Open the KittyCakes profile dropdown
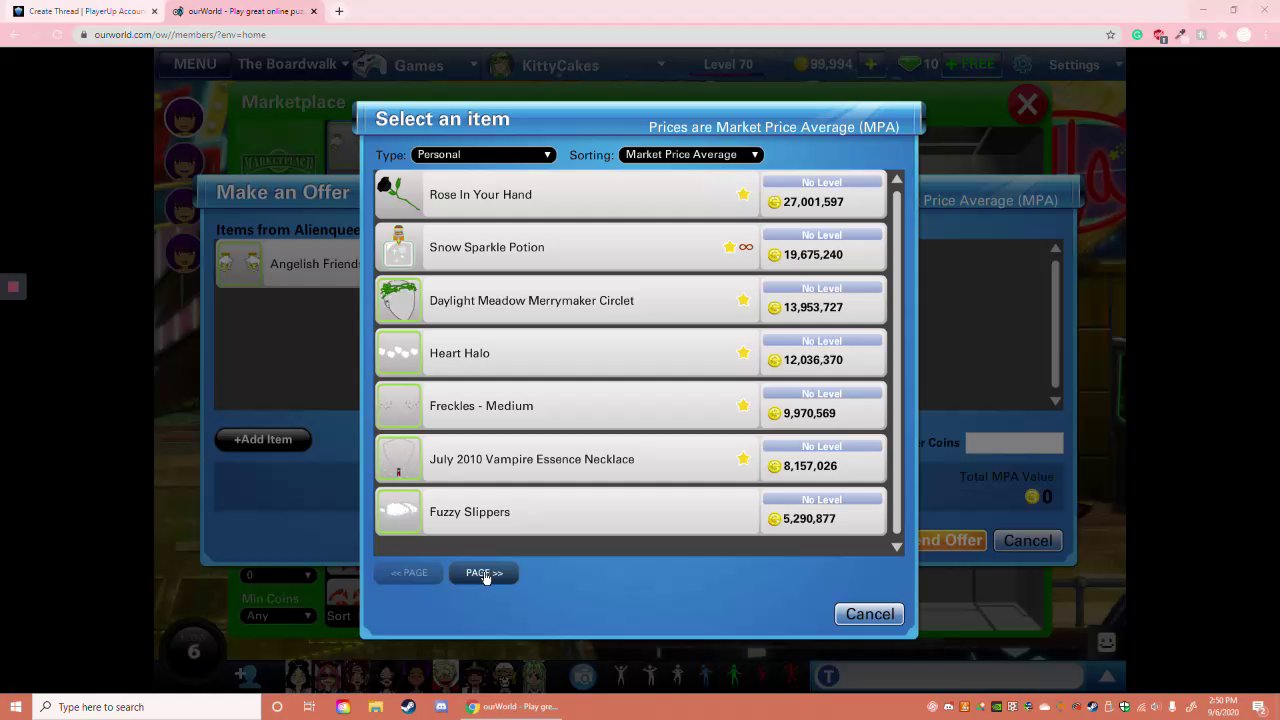The width and height of the screenshot is (1280, 720). (575, 65)
